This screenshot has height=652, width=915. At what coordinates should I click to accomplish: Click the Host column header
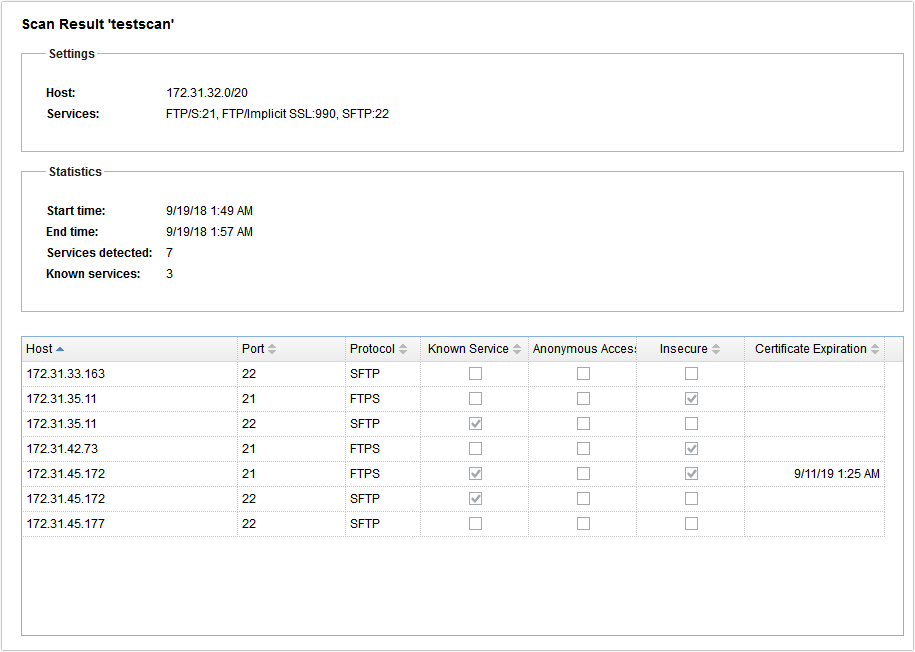click(40, 348)
